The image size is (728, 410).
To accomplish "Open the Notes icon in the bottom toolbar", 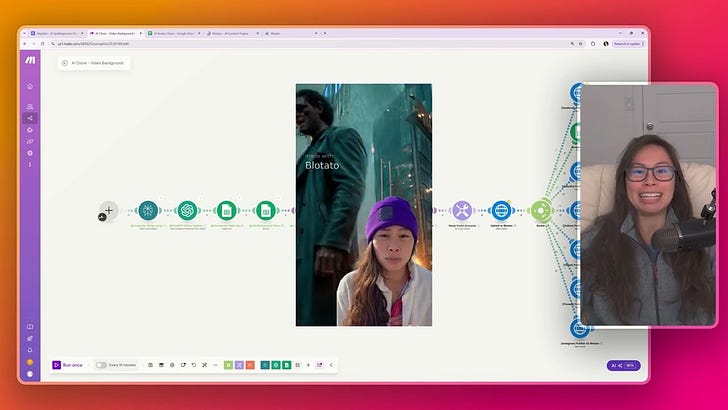I will pyautogui.click(x=183, y=365).
